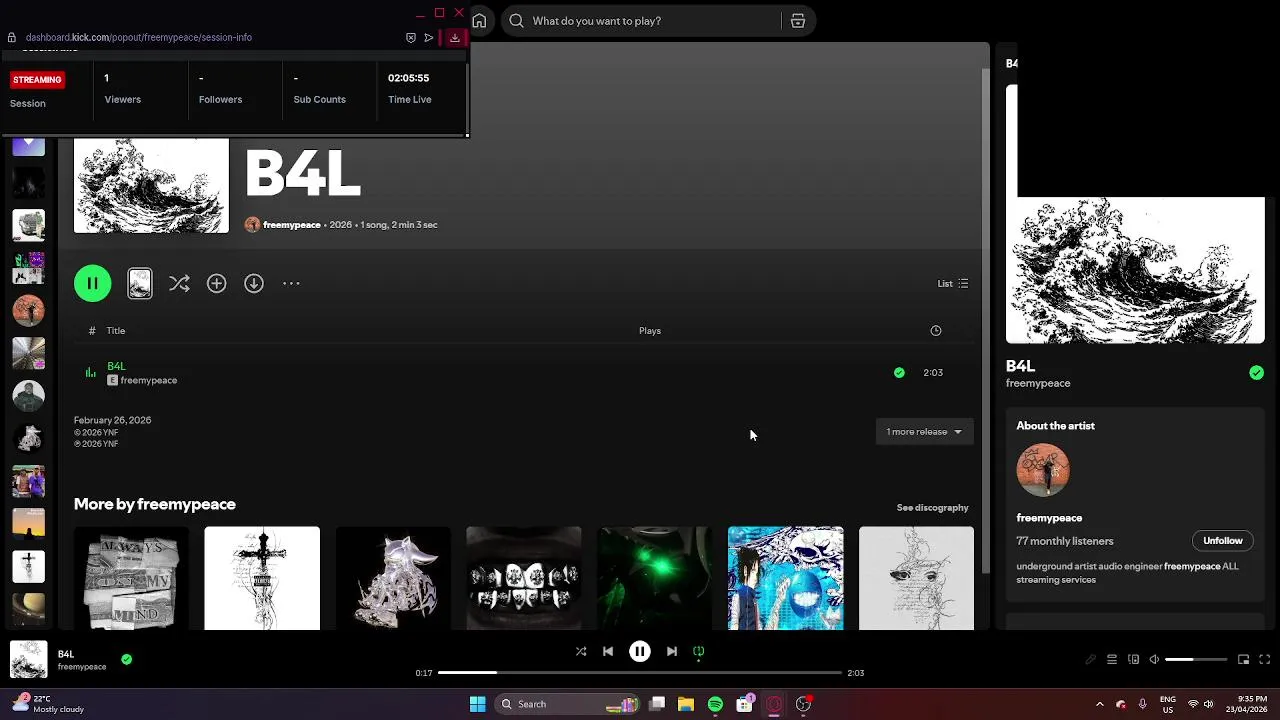Open the blue anime artwork album cover

[x=786, y=579]
